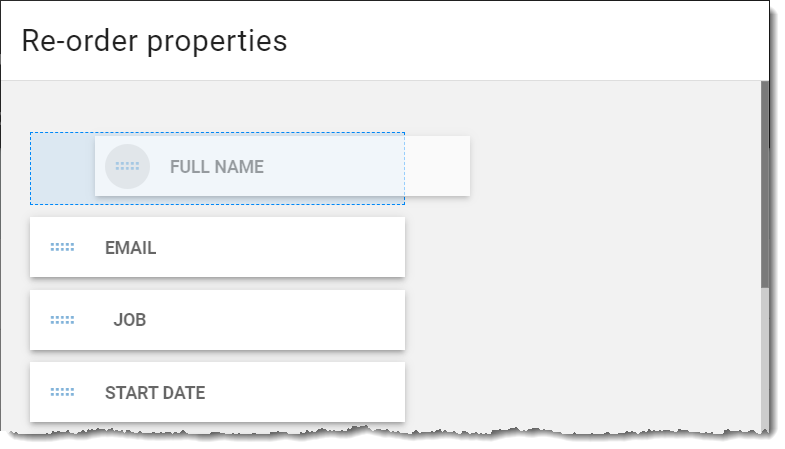Image resolution: width=785 pixels, height=449 pixels.
Task: Click the "Re-order properties" dialog title
Action: (154, 41)
